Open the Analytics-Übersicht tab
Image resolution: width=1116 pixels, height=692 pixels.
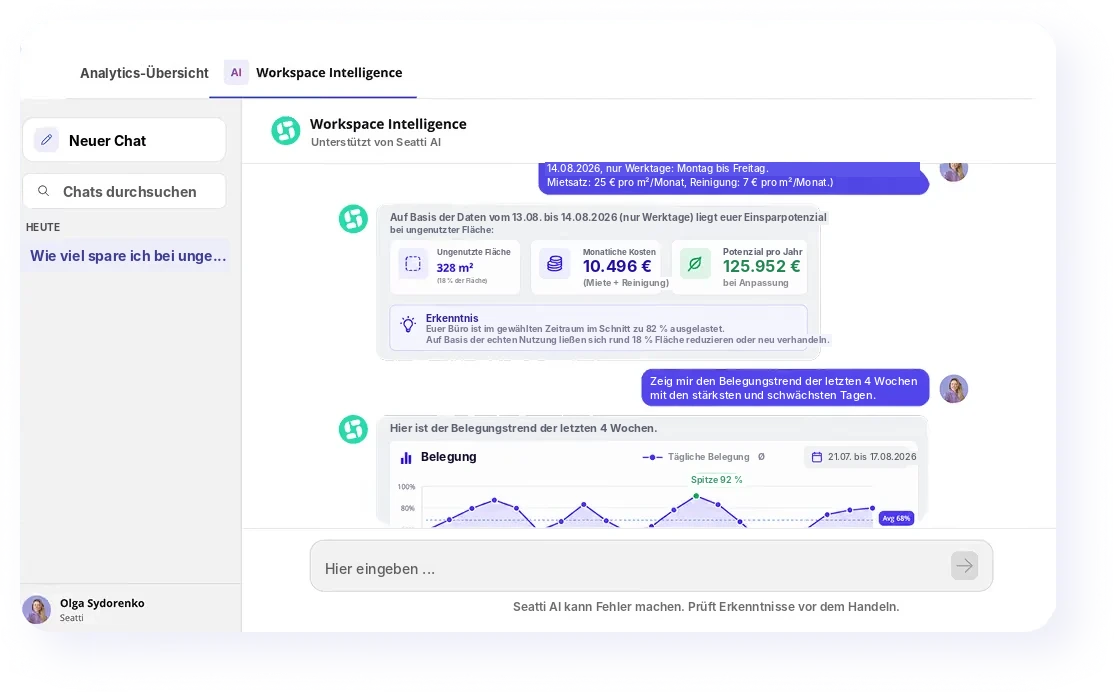144,73
